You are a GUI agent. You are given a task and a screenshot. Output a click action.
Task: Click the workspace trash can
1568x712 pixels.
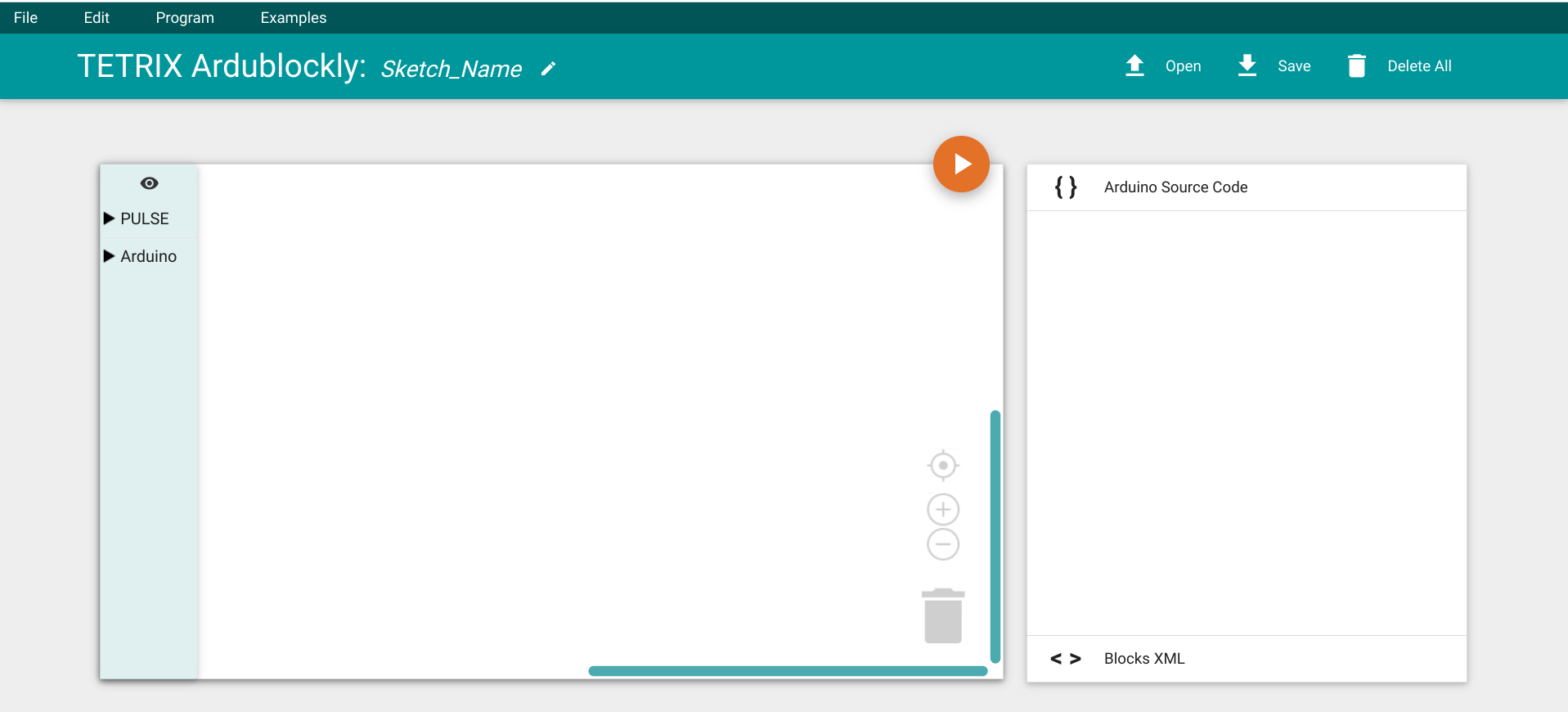[x=943, y=615]
